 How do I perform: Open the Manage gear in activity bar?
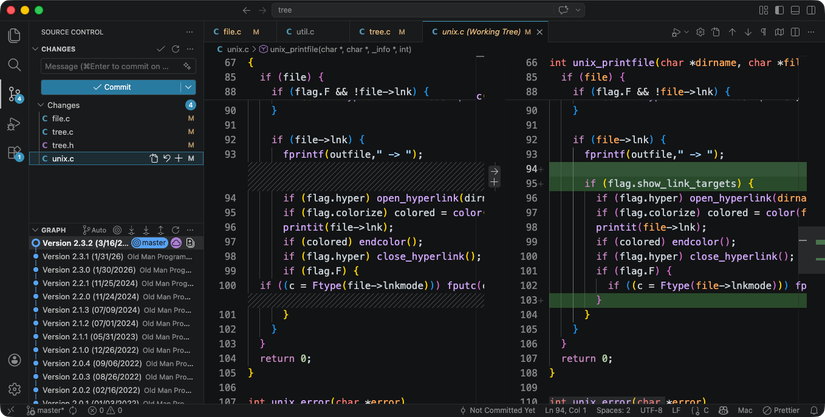click(x=14, y=389)
